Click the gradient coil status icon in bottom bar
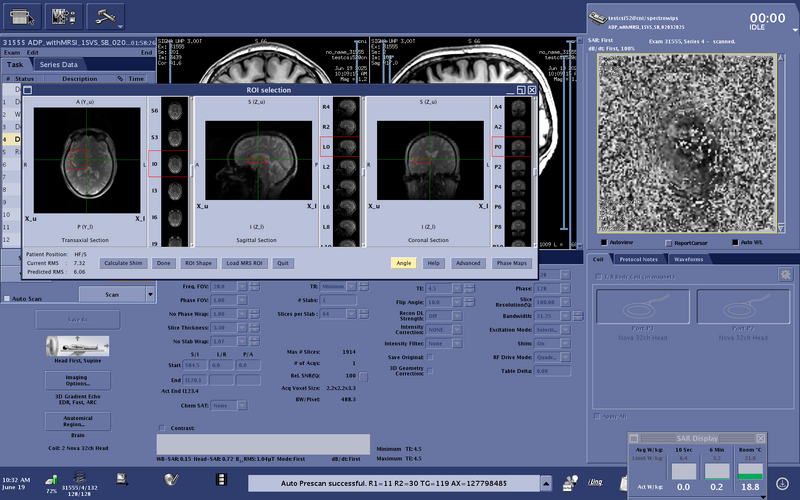This screenshot has width=800, height=500. (79, 478)
